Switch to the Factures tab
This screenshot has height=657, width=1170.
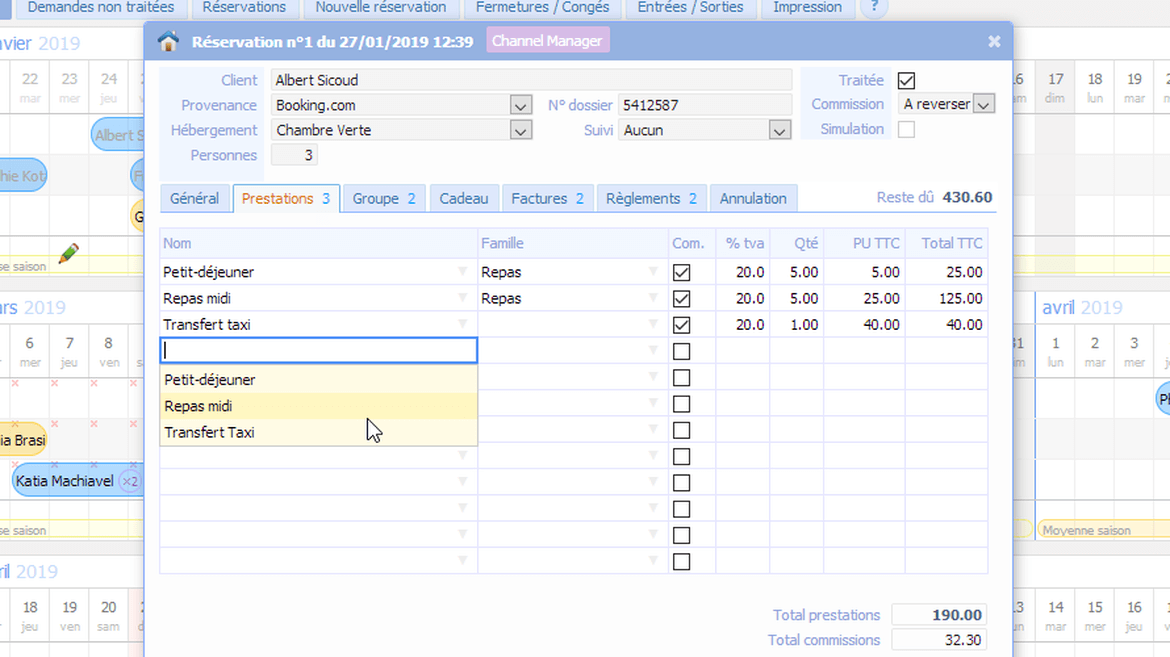click(x=547, y=198)
